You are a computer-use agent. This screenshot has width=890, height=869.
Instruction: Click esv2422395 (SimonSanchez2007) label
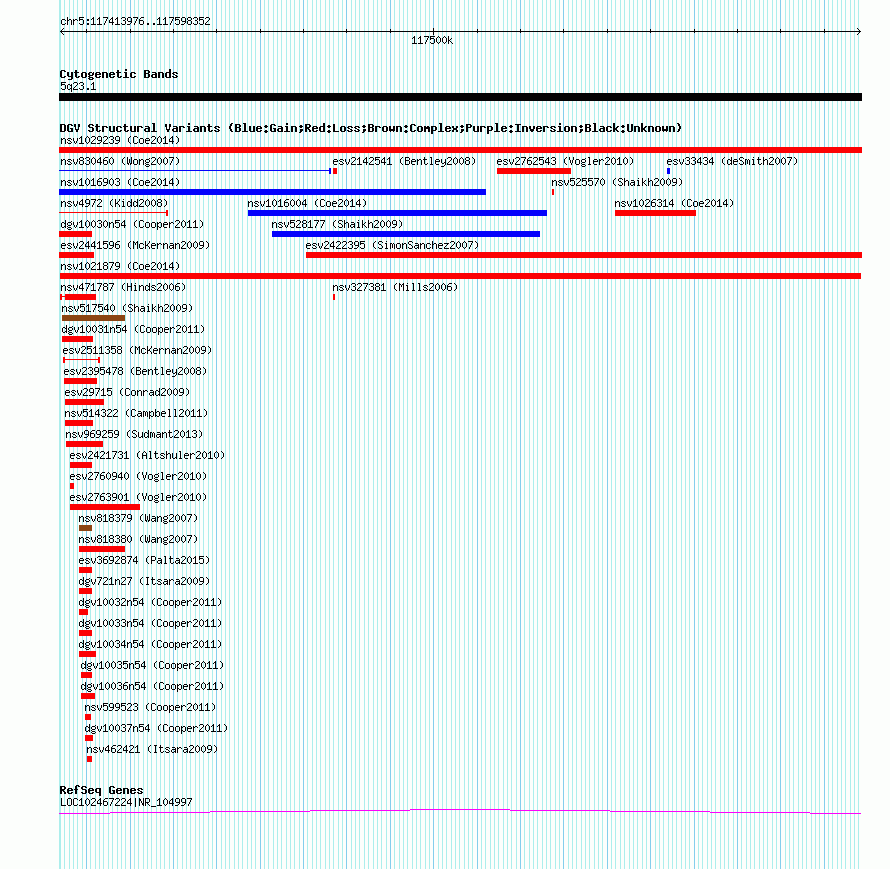pyautogui.click(x=392, y=245)
